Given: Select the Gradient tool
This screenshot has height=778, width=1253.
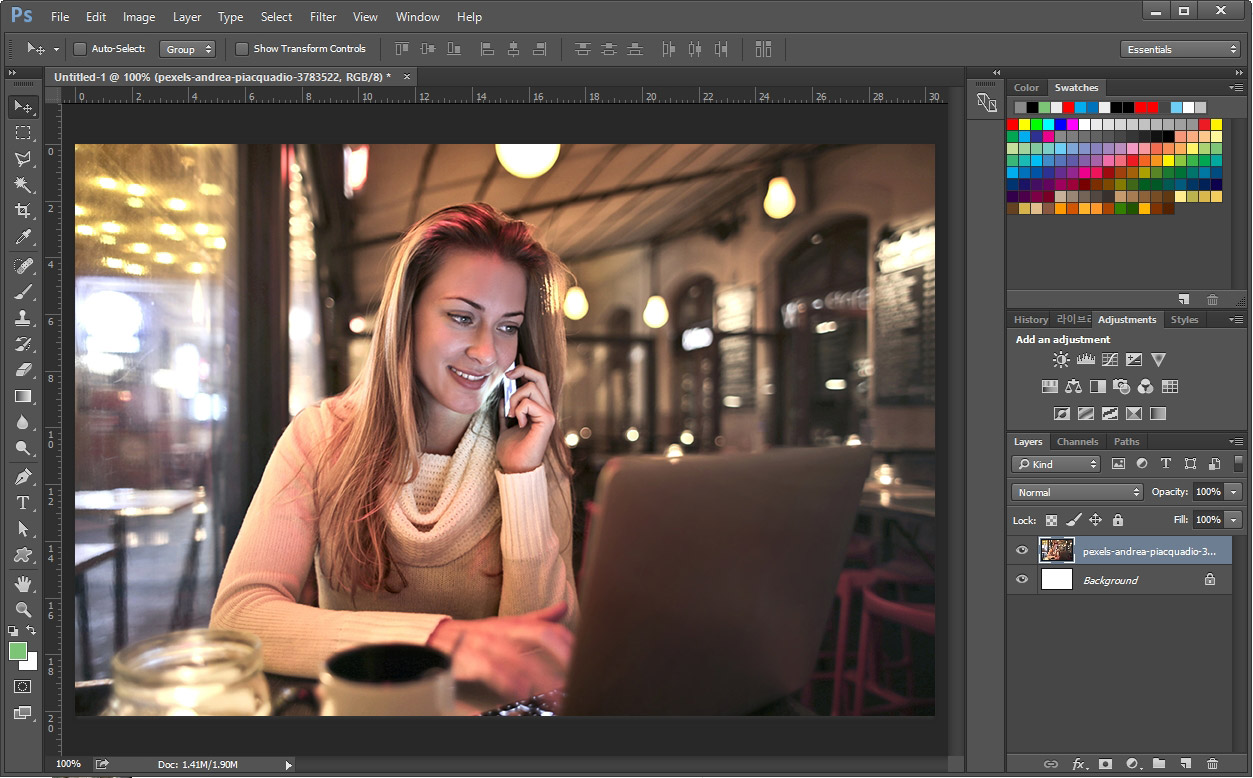Looking at the screenshot, I should coord(23,396).
